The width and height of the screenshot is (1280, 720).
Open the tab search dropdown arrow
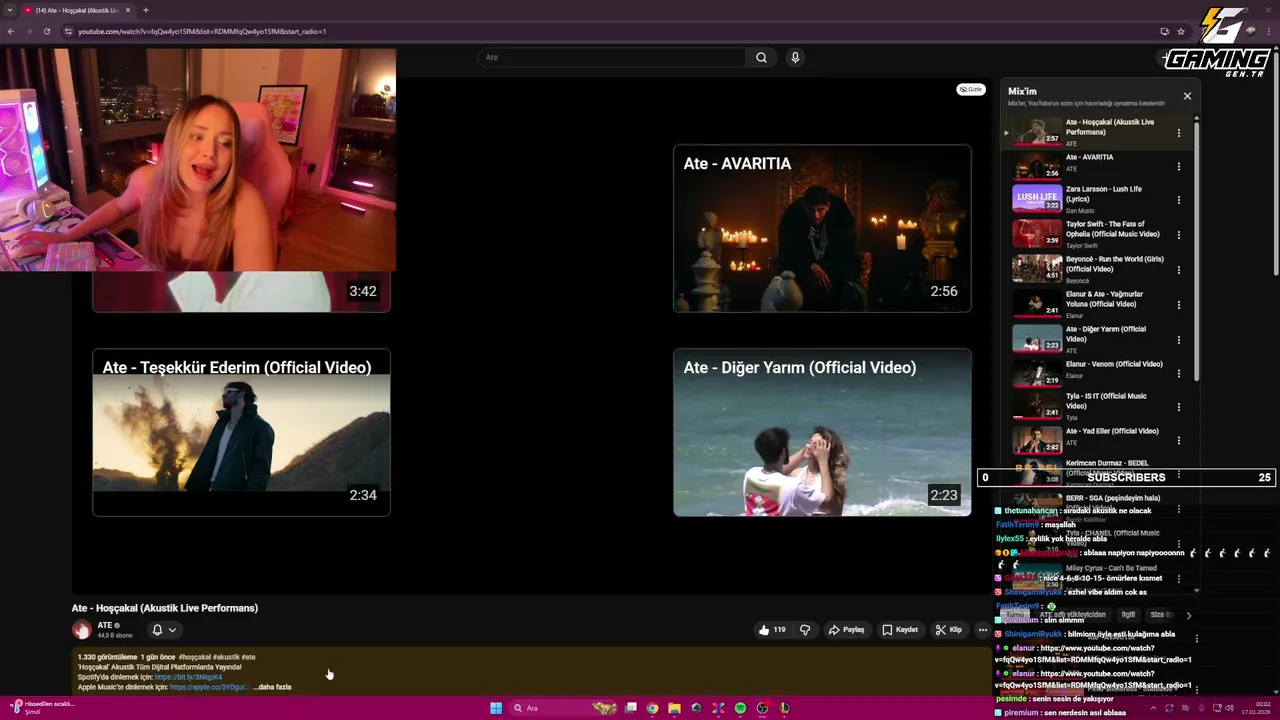(x=8, y=10)
